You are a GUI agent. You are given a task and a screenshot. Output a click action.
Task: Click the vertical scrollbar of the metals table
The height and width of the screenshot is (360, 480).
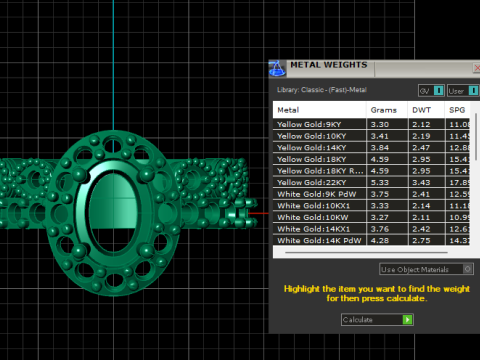[x=475, y=137]
